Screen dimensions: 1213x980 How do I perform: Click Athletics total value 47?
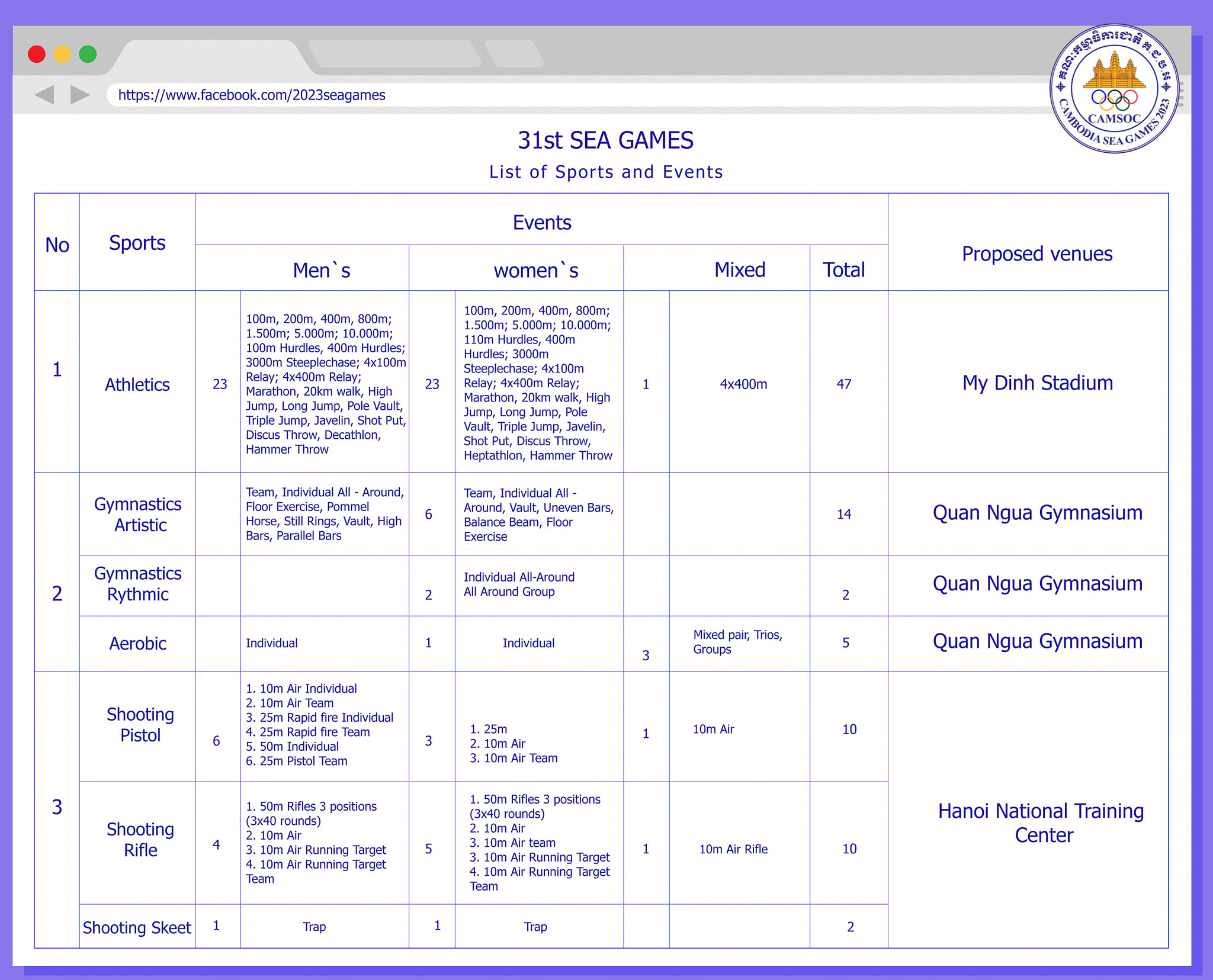pos(844,384)
